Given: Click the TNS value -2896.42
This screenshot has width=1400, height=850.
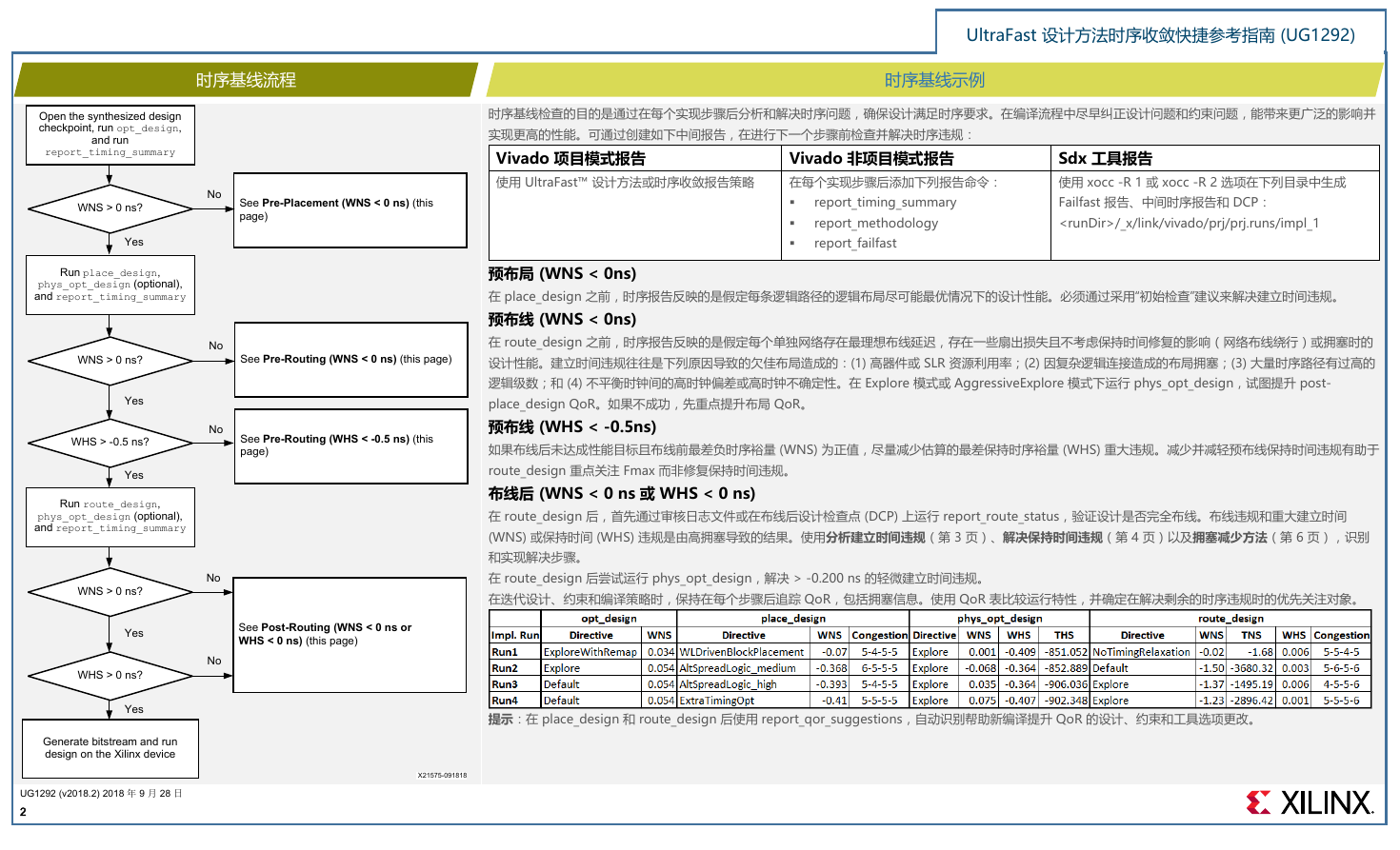Looking at the screenshot, I should click(x=1251, y=701).
